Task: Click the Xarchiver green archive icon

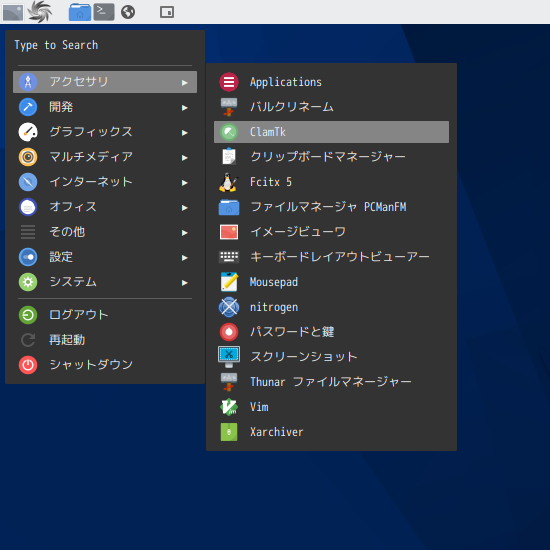Action: tap(229, 432)
